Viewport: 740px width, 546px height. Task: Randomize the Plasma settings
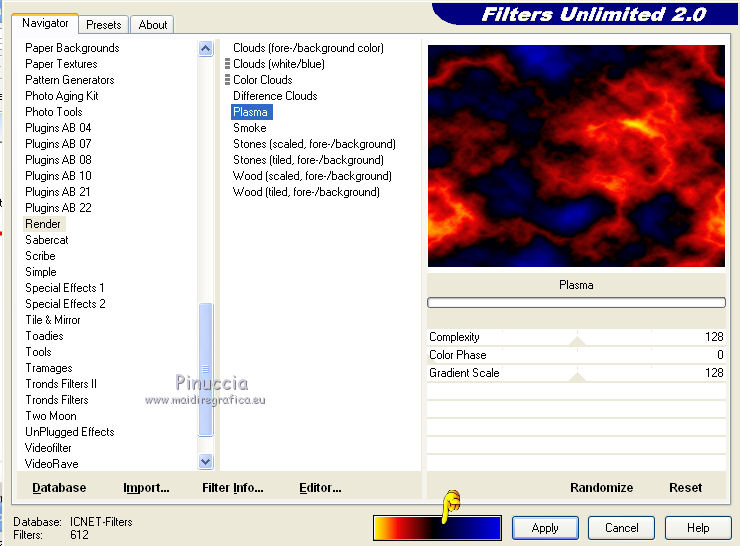tap(601, 487)
